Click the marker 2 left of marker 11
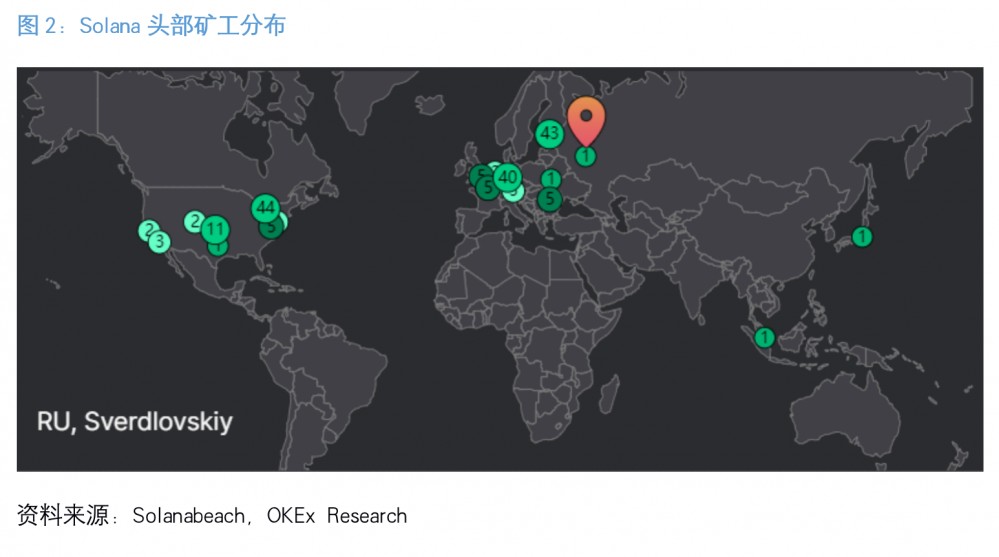 coord(195,221)
